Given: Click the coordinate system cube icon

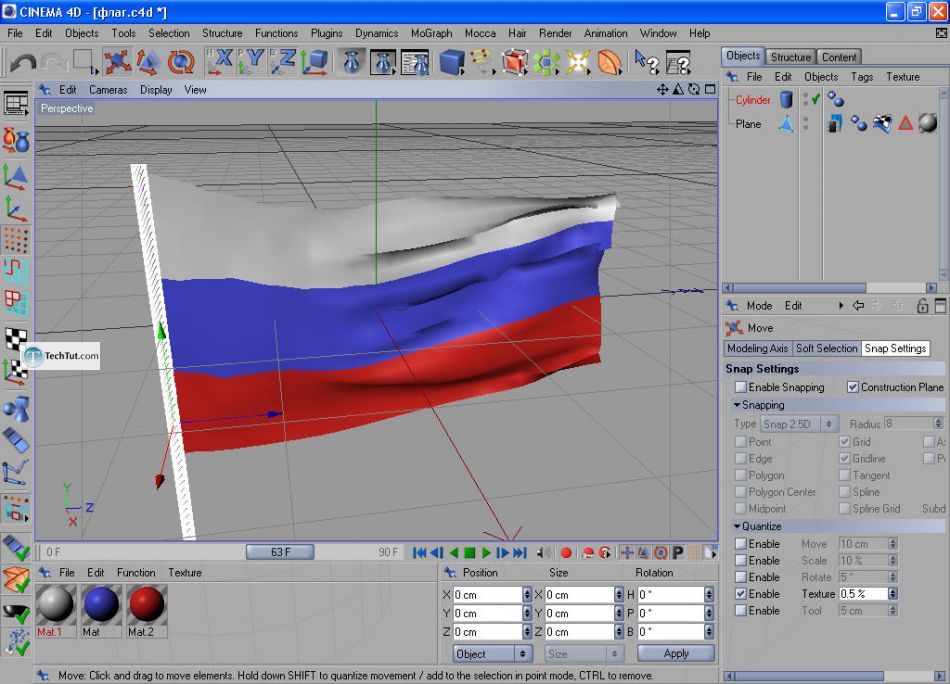Looking at the screenshot, I should (314, 62).
